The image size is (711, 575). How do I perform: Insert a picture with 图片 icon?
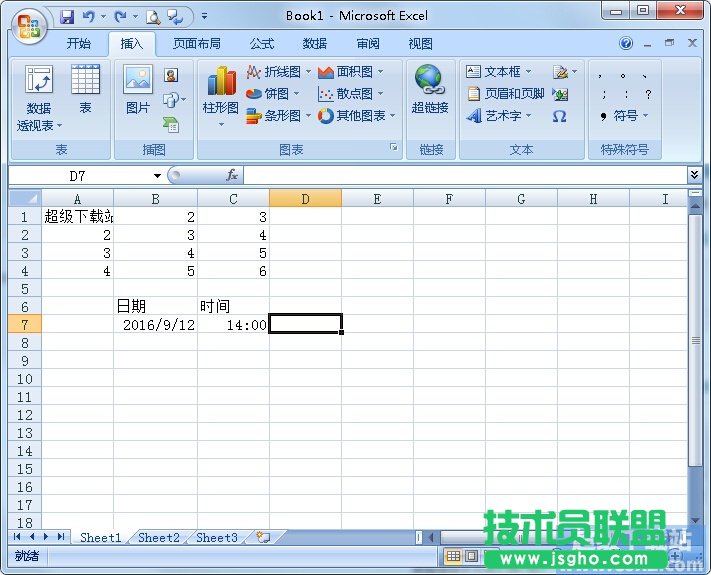[137, 89]
